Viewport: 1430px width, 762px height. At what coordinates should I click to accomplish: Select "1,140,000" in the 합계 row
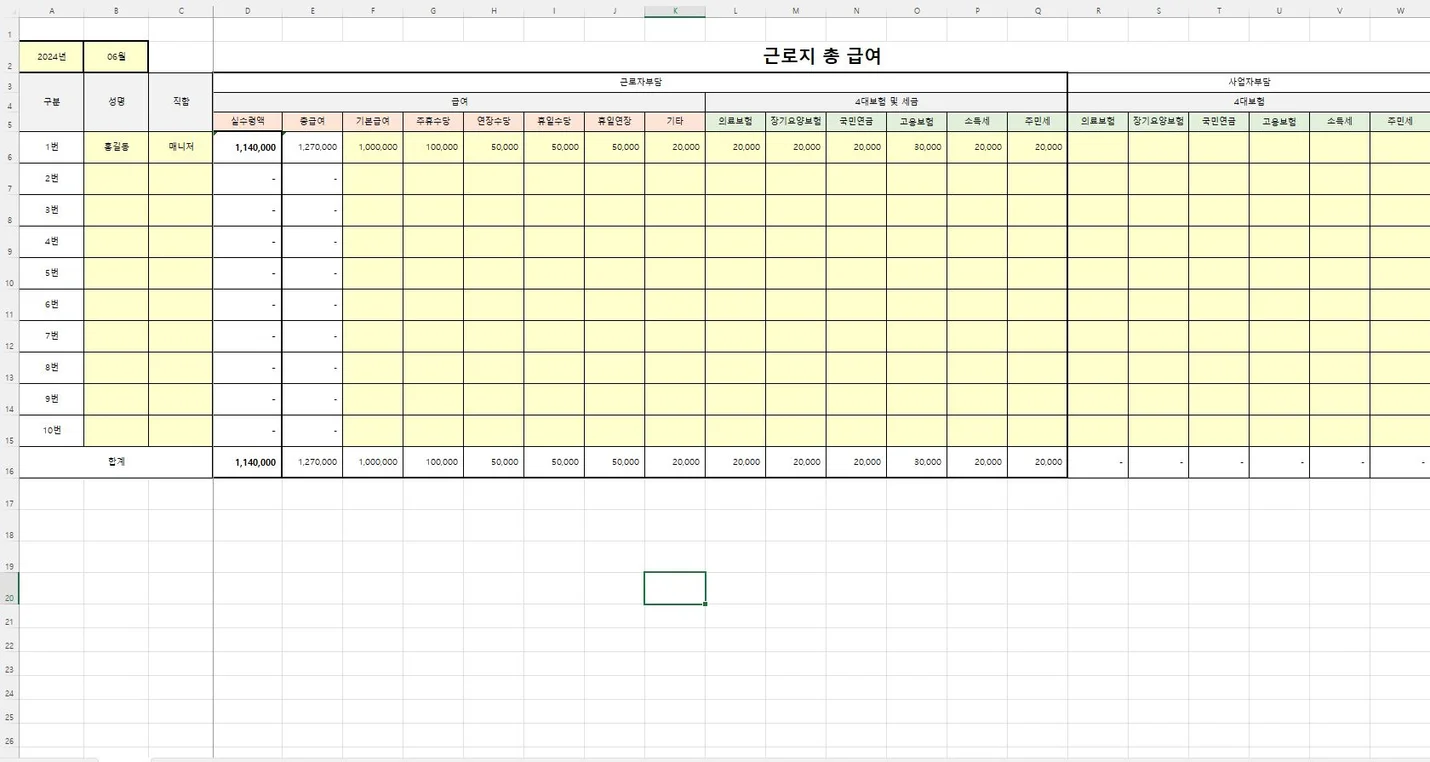coord(247,462)
